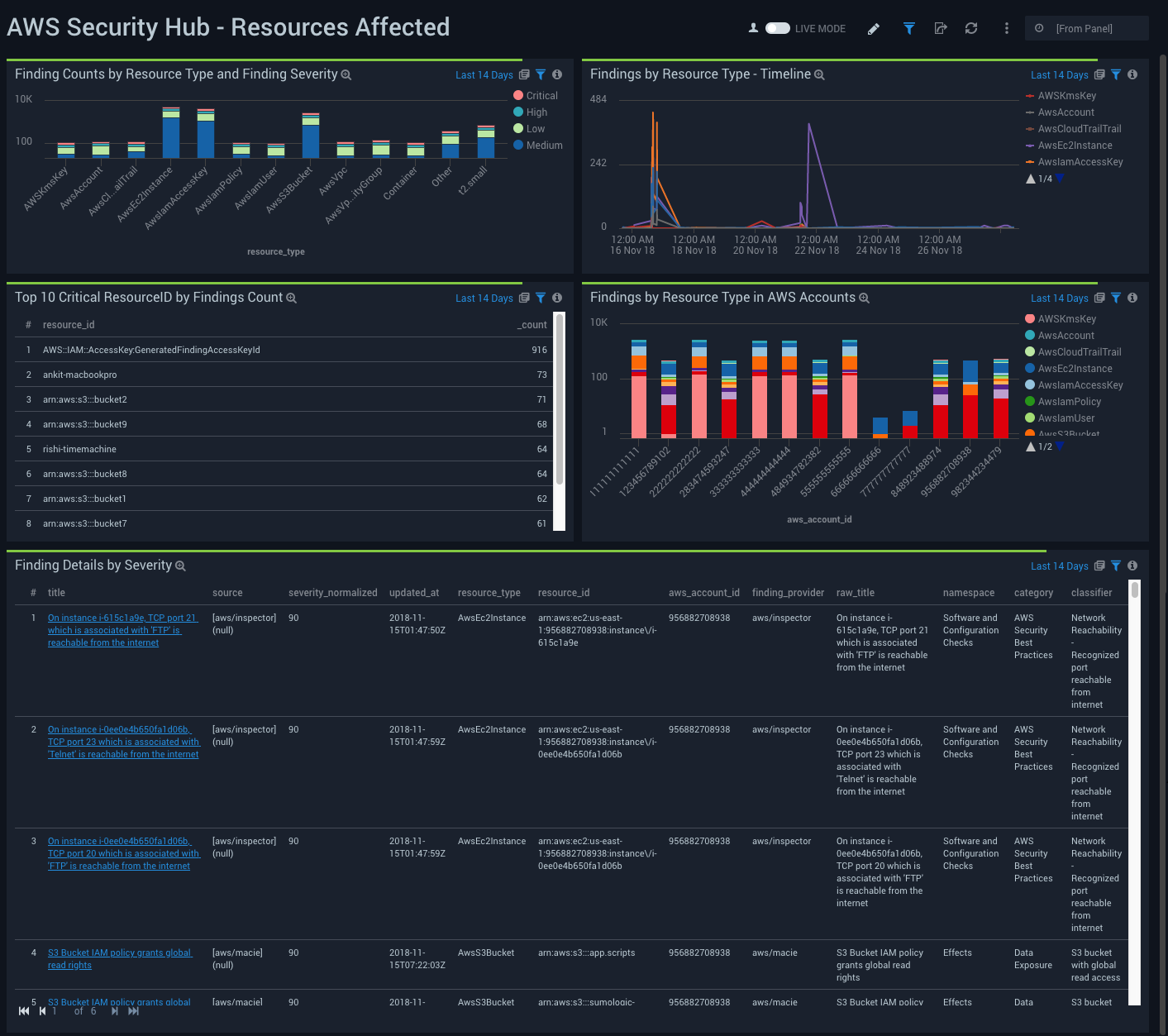Open the info icon on Finding Counts panel
1168x1036 pixels.
557,74
